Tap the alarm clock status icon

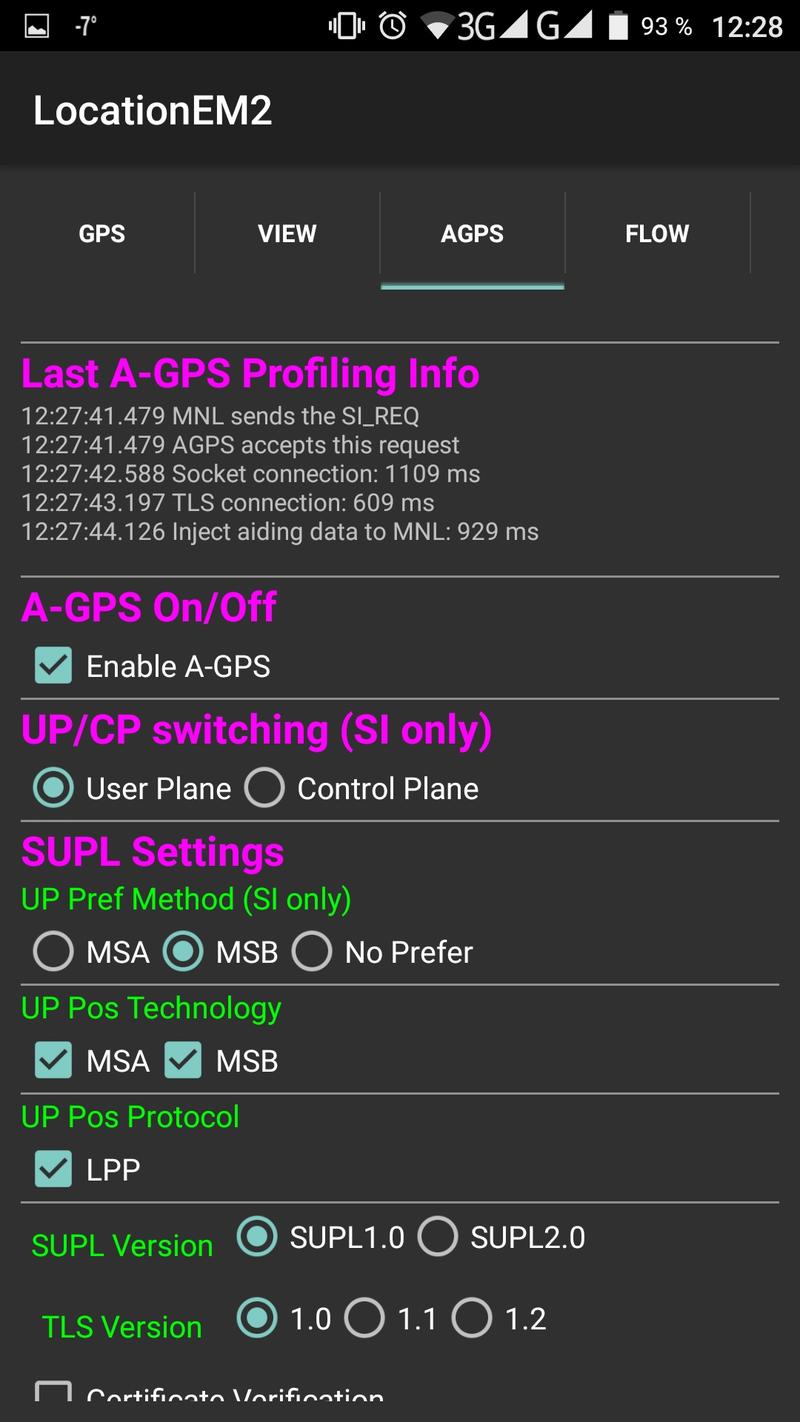[393, 26]
